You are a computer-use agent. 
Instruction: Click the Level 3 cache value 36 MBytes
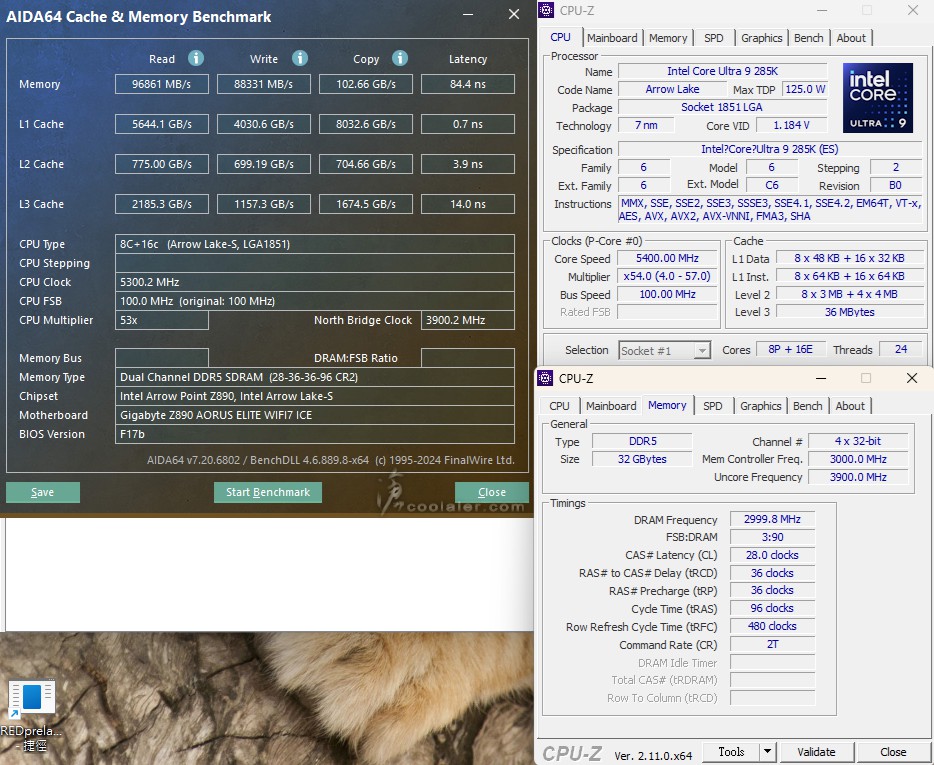click(x=849, y=312)
